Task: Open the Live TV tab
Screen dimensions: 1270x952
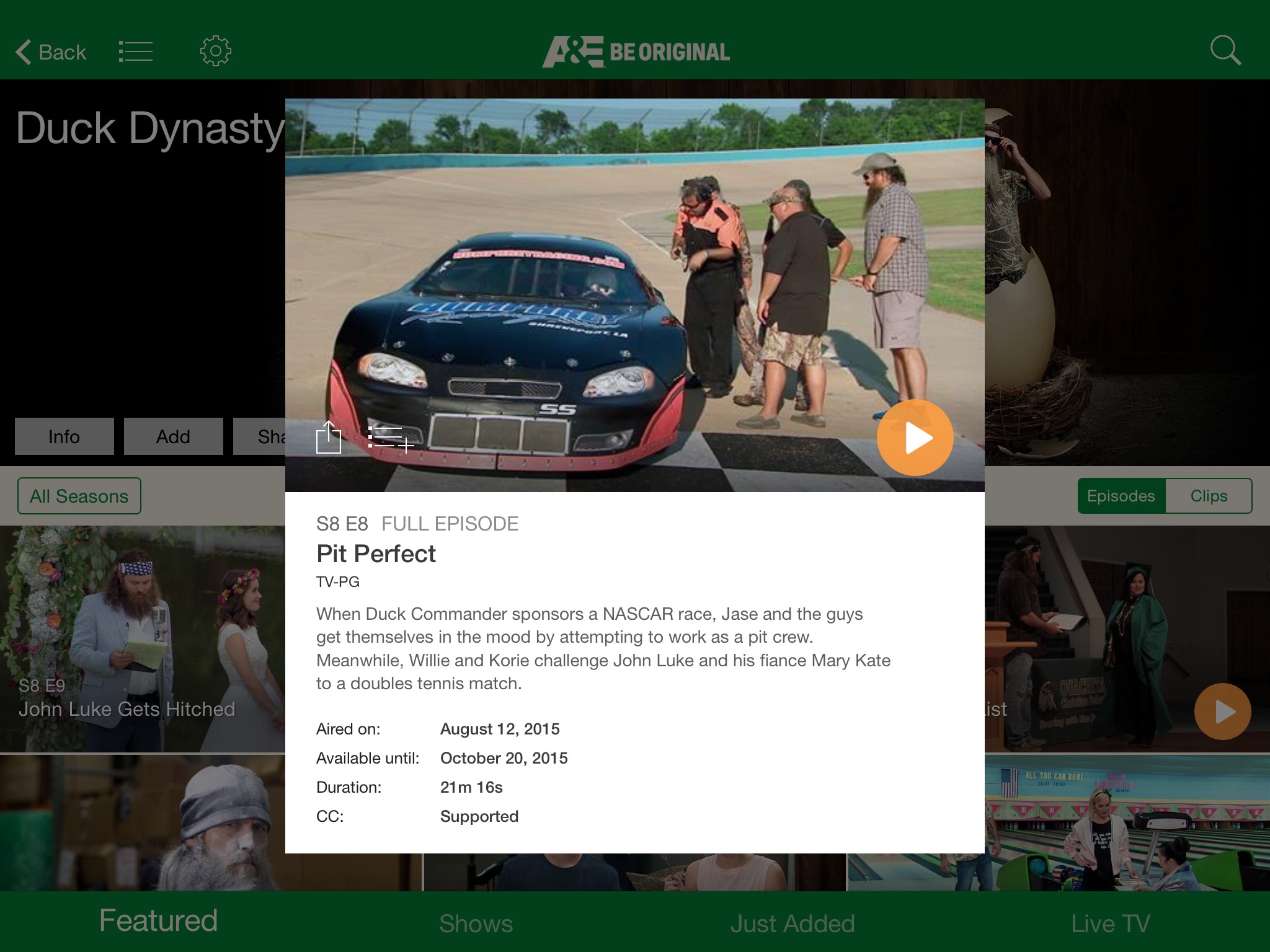Action: click(1111, 923)
